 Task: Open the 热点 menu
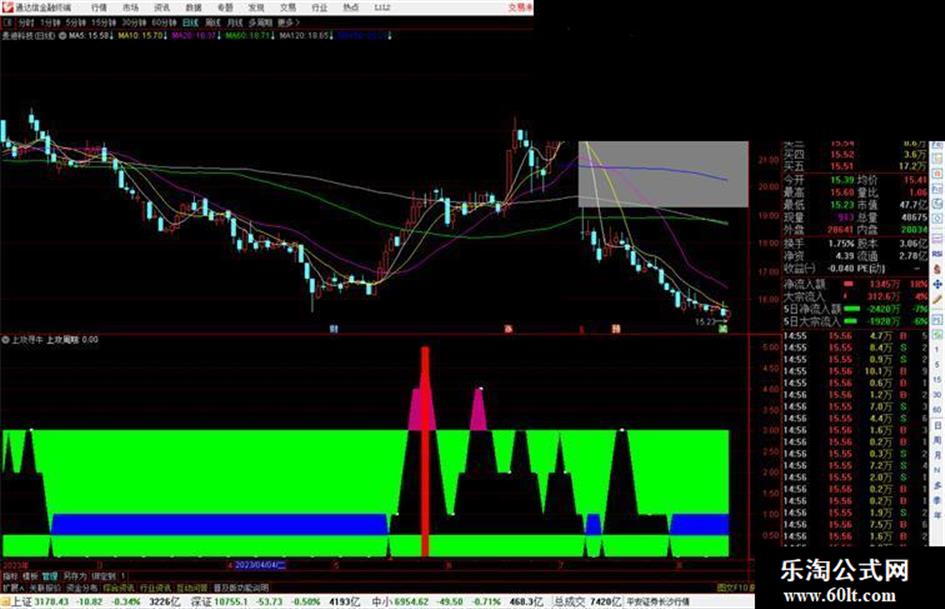[x=351, y=8]
